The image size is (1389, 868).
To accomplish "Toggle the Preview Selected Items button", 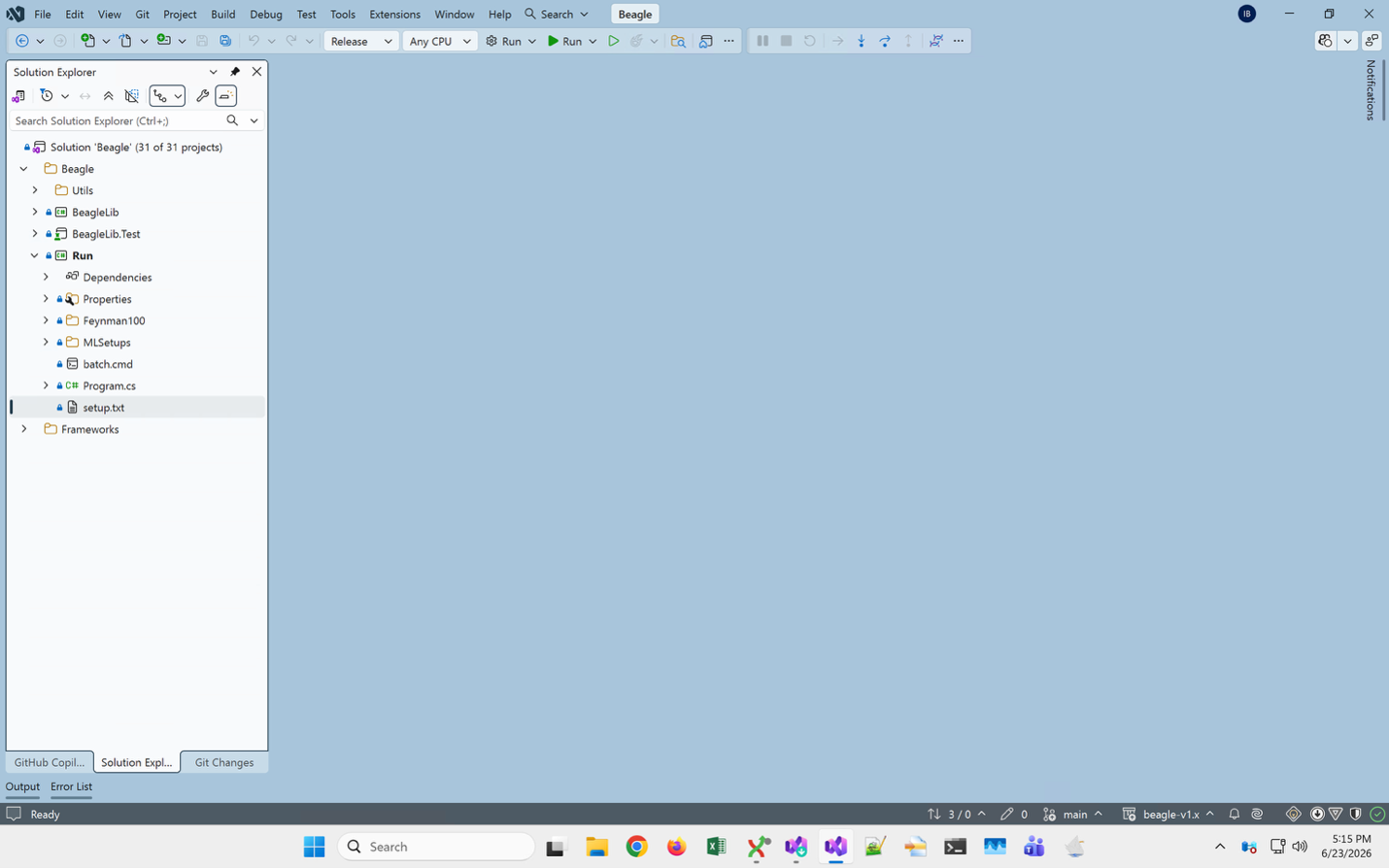I will coord(225,96).
